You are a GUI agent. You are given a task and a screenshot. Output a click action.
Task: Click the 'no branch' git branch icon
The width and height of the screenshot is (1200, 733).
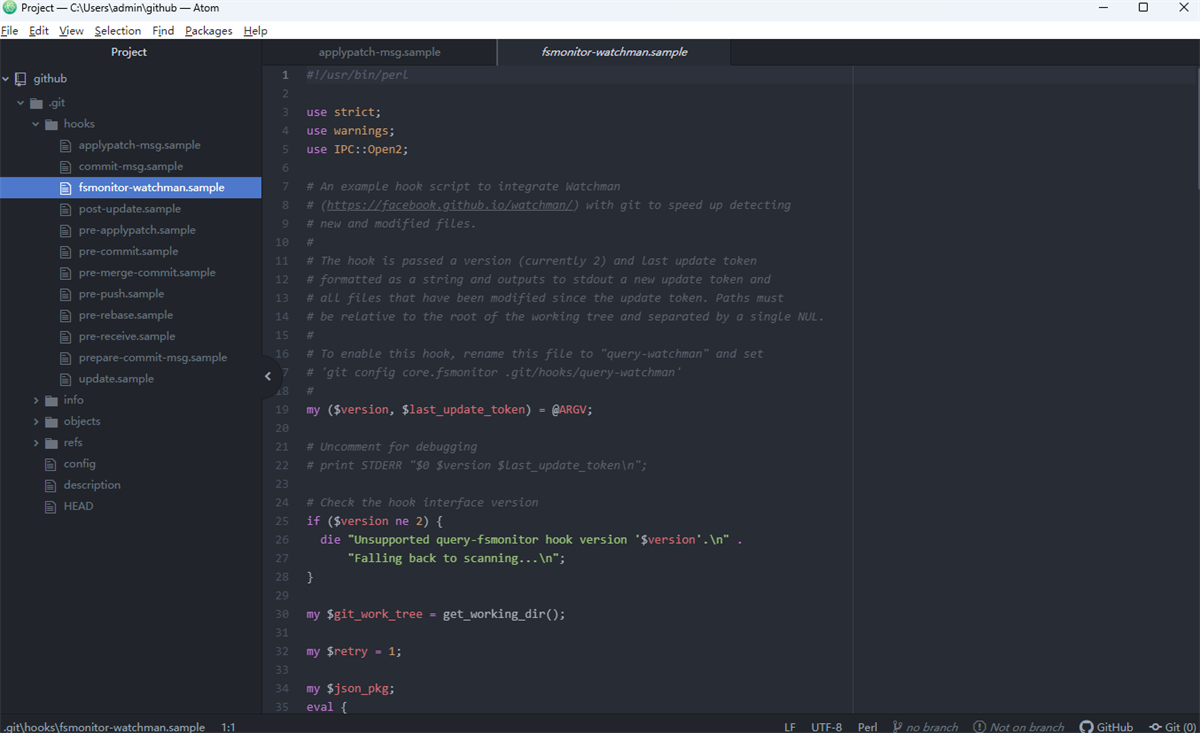898,727
